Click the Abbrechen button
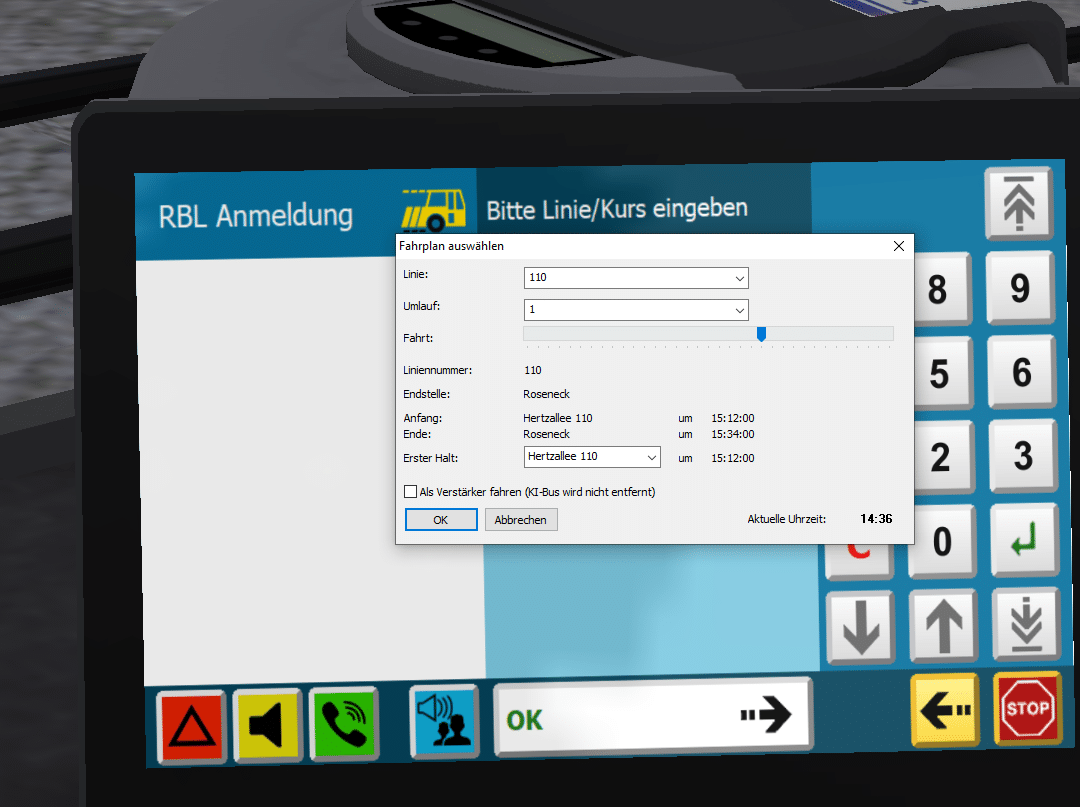 pyautogui.click(x=520, y=520)
